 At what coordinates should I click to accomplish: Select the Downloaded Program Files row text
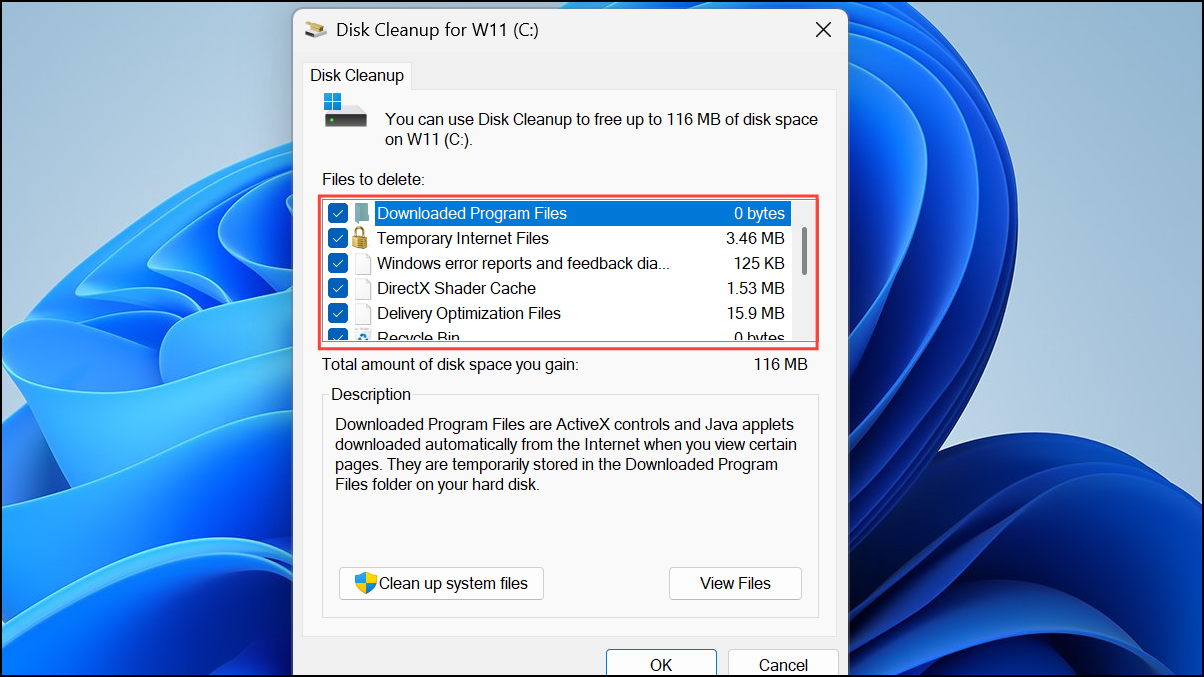472,213
